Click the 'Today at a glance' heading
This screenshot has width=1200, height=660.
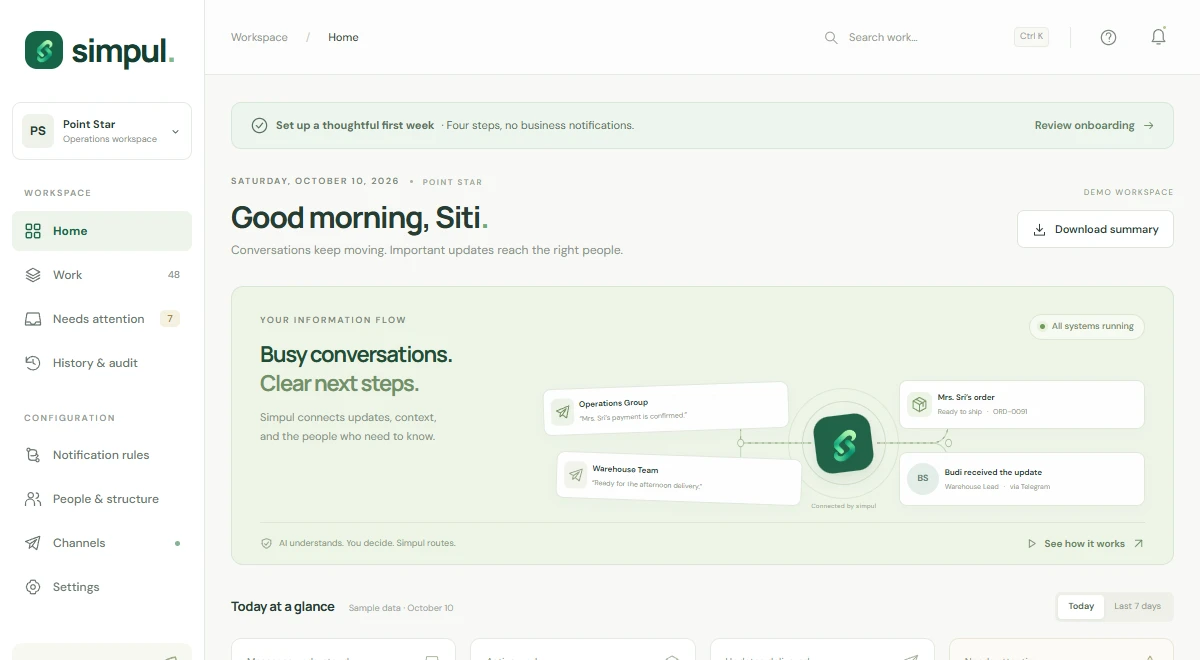coord(283,607)
